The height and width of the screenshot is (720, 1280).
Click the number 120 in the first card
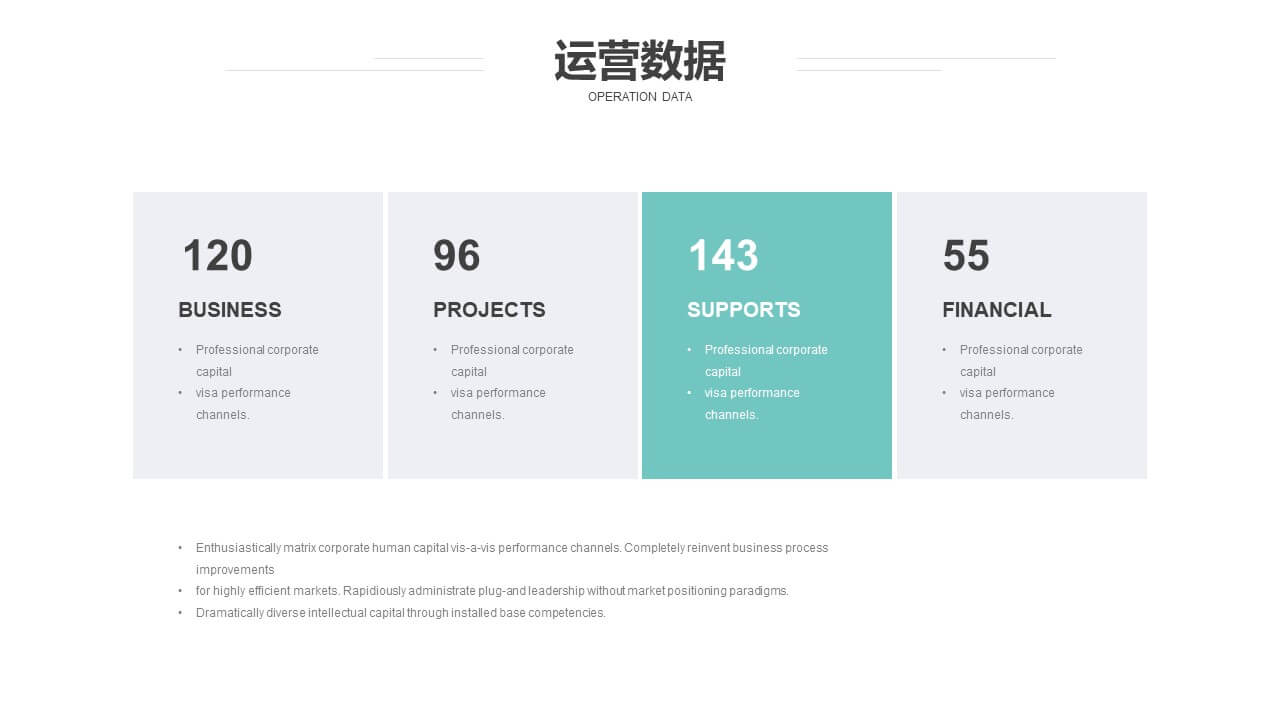(x=217, y=256)
